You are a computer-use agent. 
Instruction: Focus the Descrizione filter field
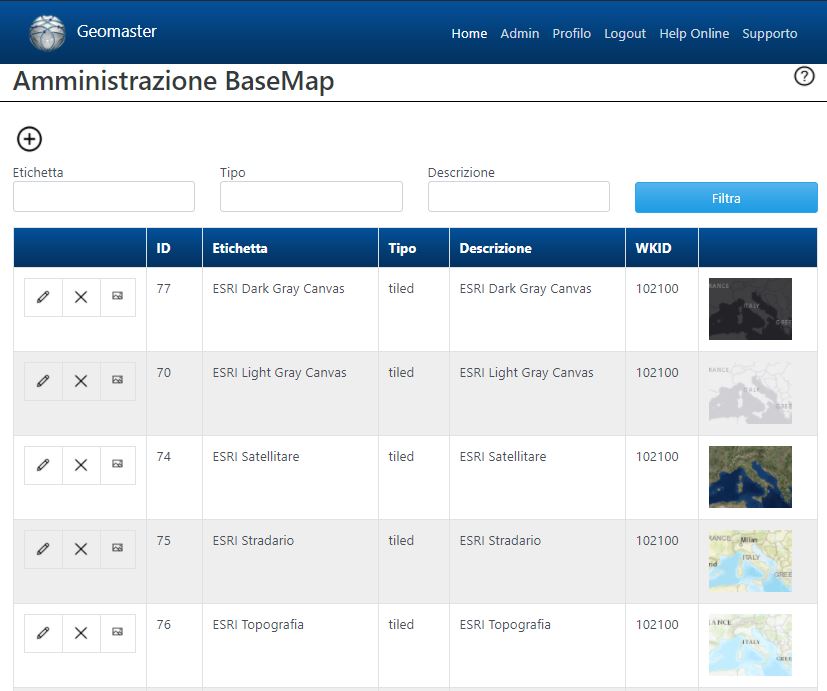click(x=518, y=197)
